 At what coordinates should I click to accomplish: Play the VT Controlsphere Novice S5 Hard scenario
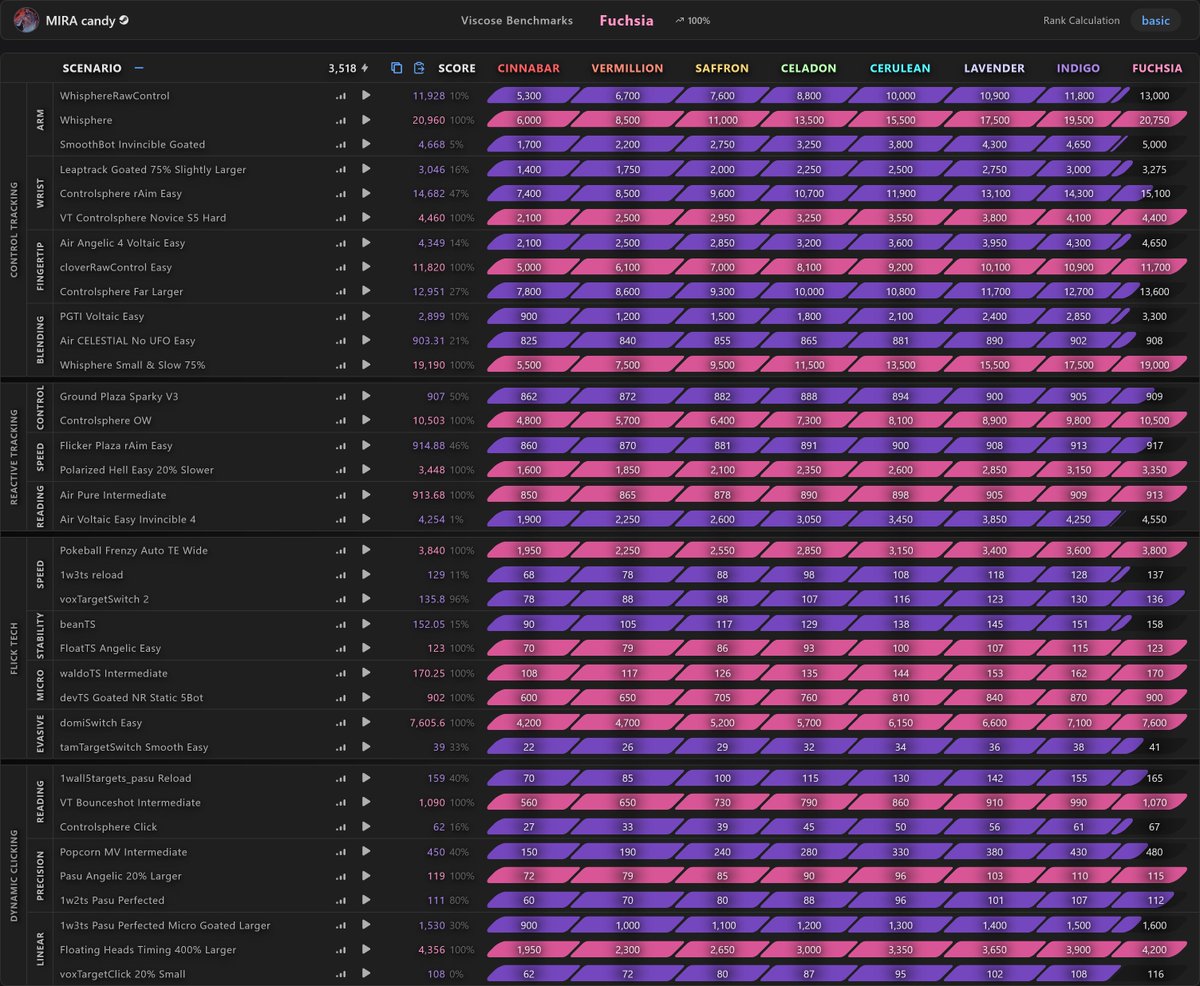366,218
